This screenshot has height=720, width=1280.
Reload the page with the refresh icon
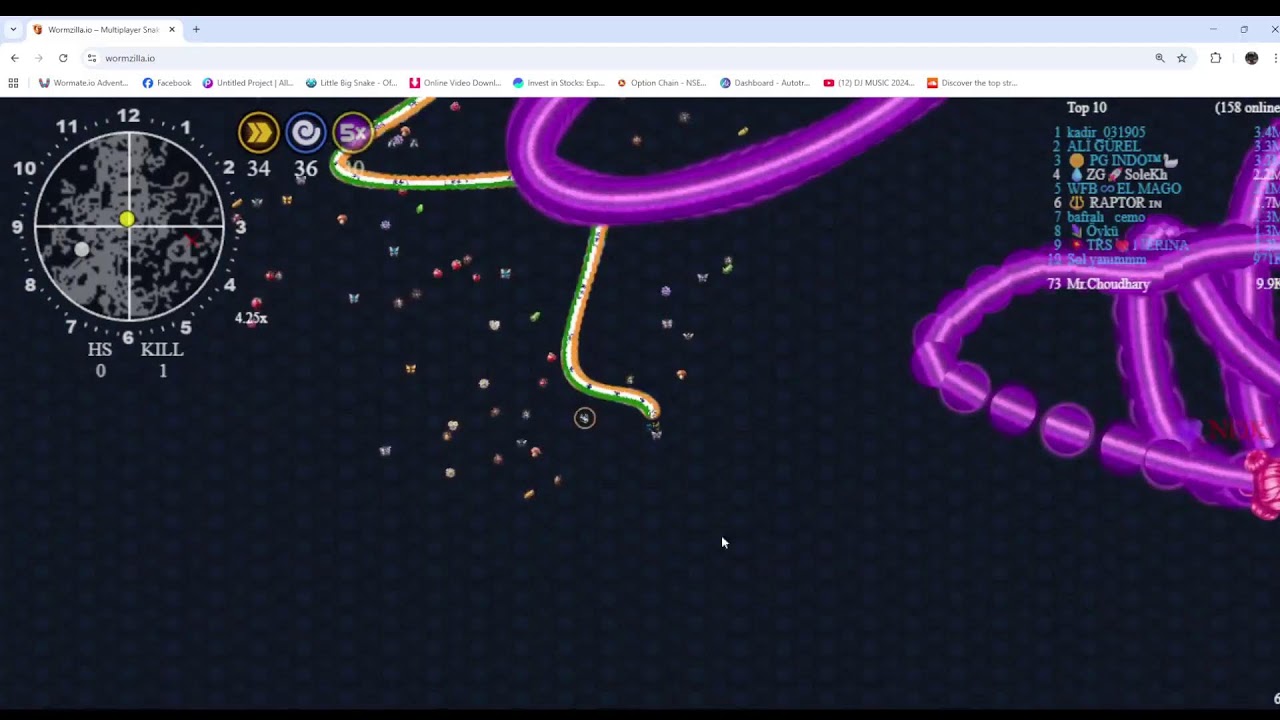[63, 58]
